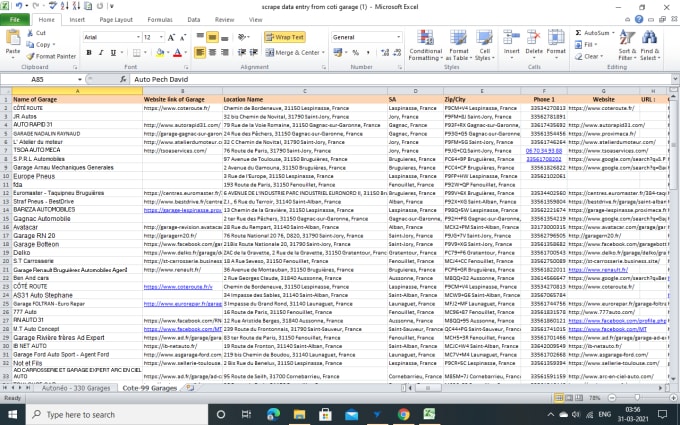Click the Sort & Filter icon
Image resolution: width=680 pixels, height=425 pixels.
click(x=627, y=38)
